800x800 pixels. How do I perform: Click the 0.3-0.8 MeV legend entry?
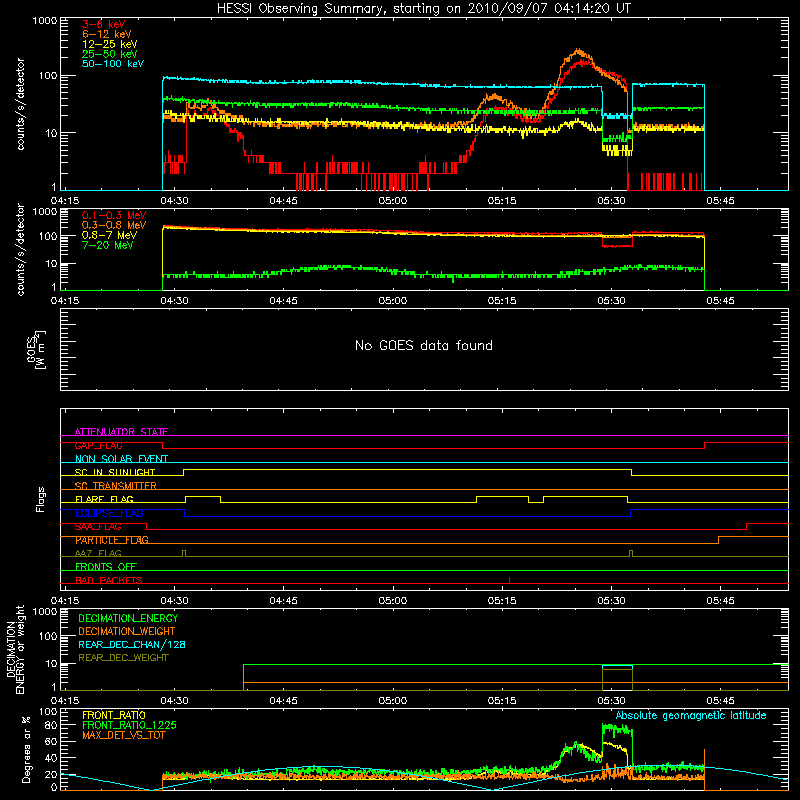(x=114, y=225)
